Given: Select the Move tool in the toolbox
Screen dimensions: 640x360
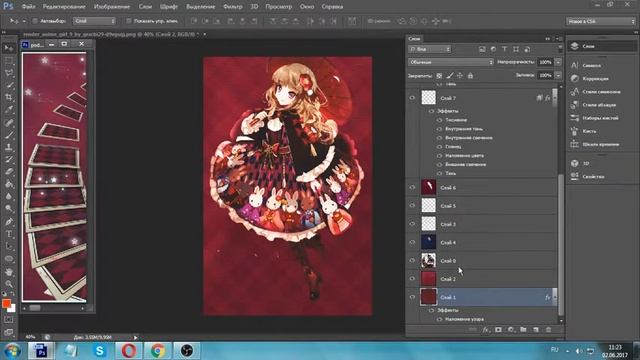Looking at the screenshot, I should [9, 48].
